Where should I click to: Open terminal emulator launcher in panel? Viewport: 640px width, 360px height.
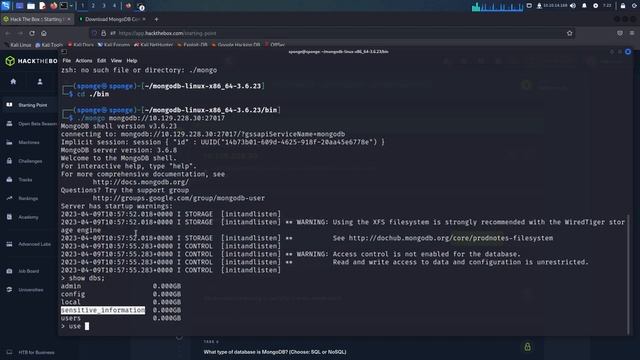[64, 6]
